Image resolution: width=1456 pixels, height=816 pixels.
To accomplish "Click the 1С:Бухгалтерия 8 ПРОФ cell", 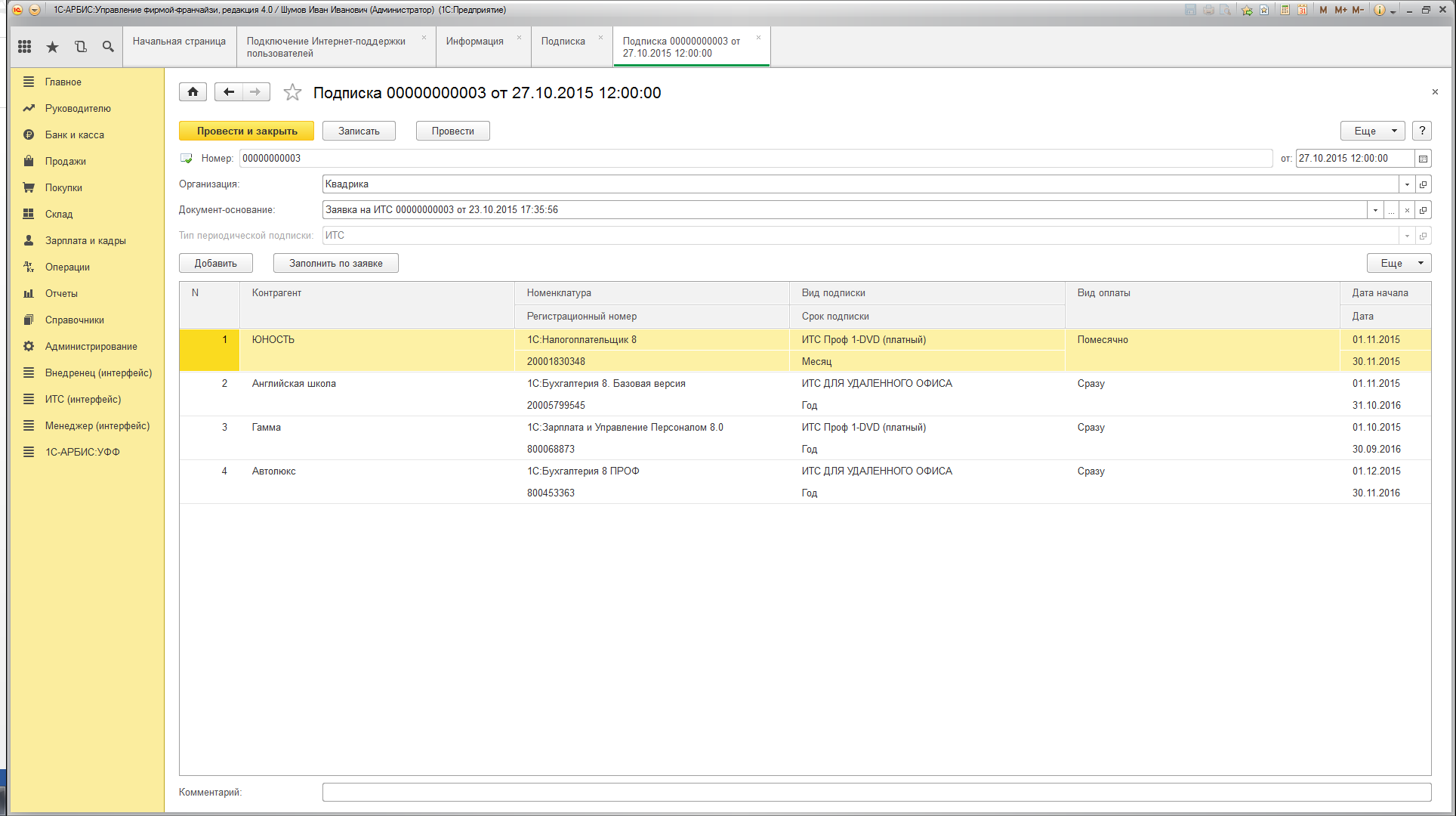I will tap(652, 471).
